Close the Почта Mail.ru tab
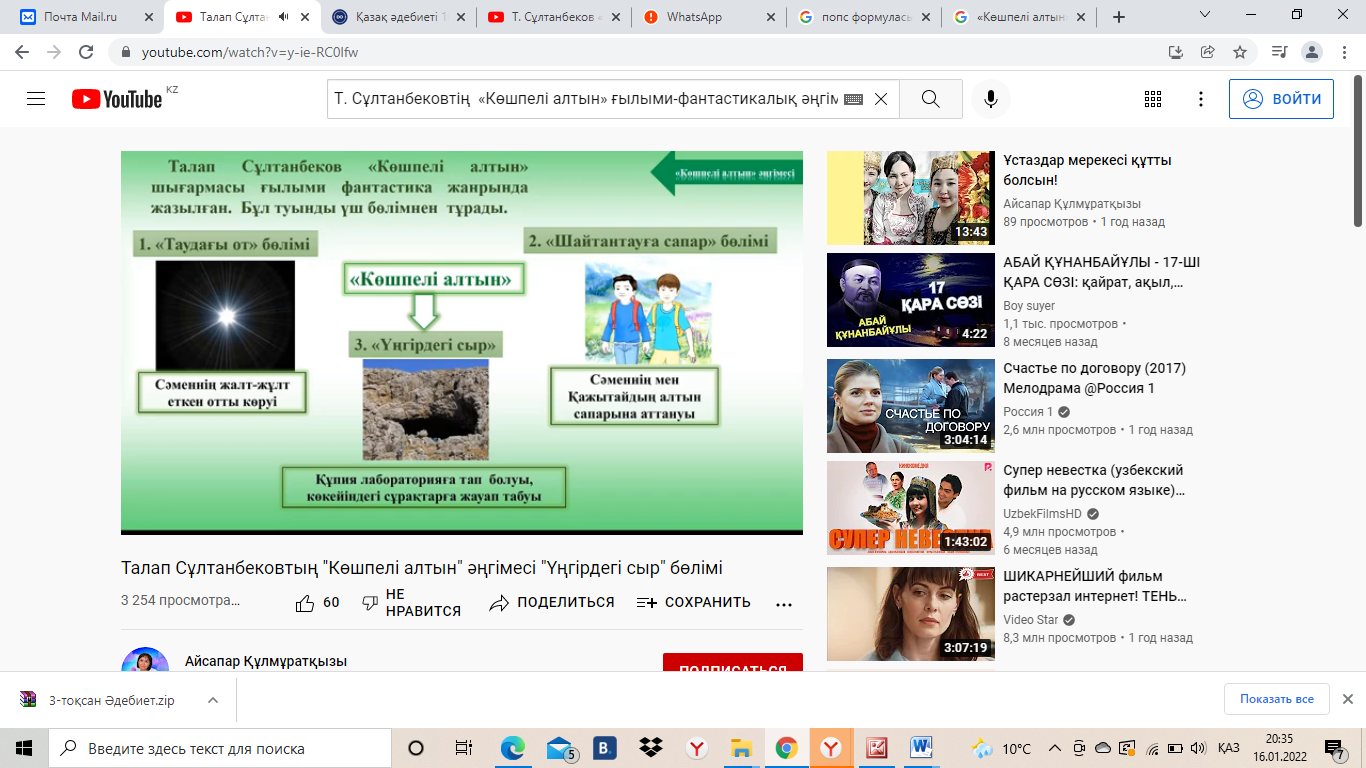 click(x=150, y=17)
